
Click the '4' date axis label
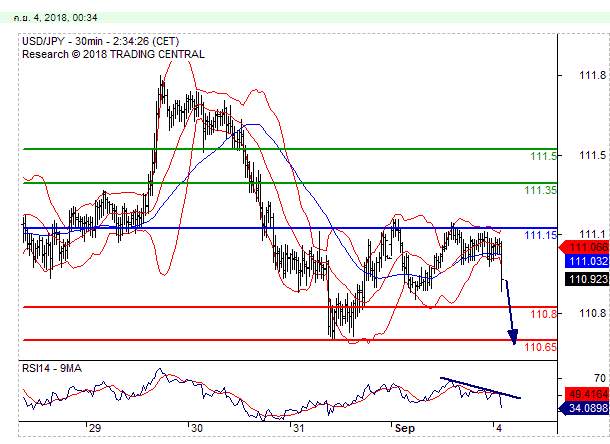click(x=499, y=428)
